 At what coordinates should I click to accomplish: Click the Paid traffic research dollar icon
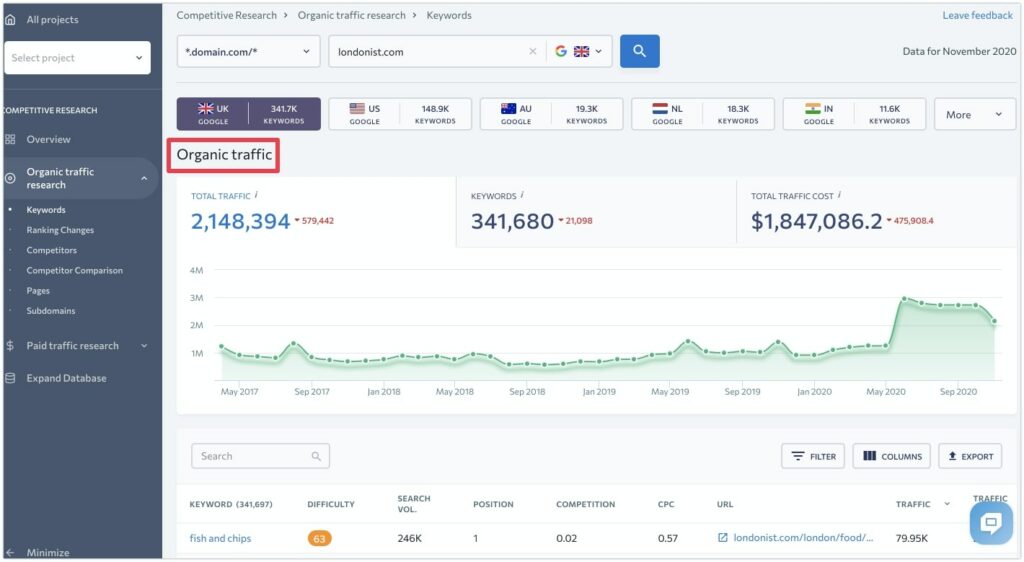coord(10,345)
